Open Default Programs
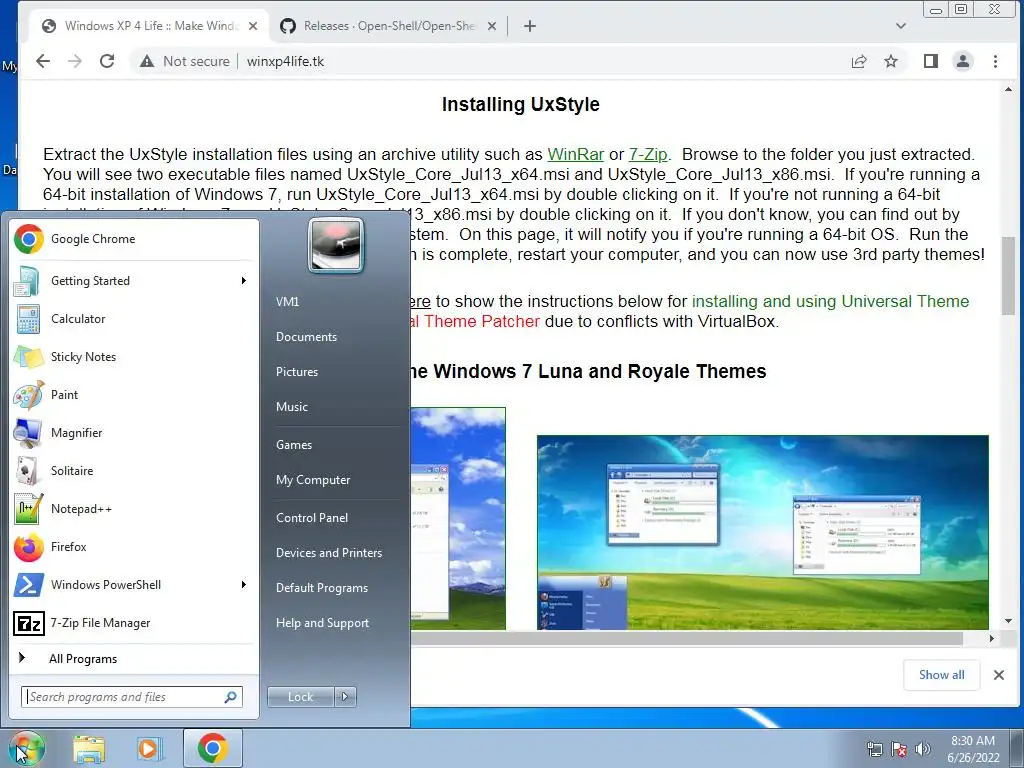The height and width of the screenshot is (768, 1024). pos(321,588)
